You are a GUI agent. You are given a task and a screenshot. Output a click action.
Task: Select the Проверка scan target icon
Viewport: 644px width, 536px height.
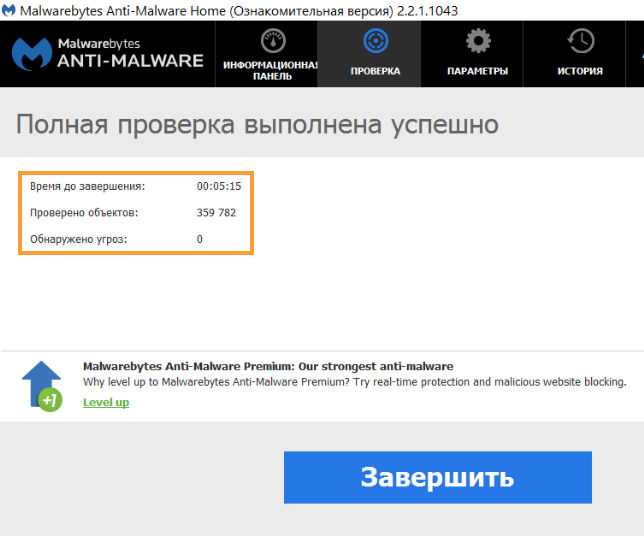click(x=375, y=41)
